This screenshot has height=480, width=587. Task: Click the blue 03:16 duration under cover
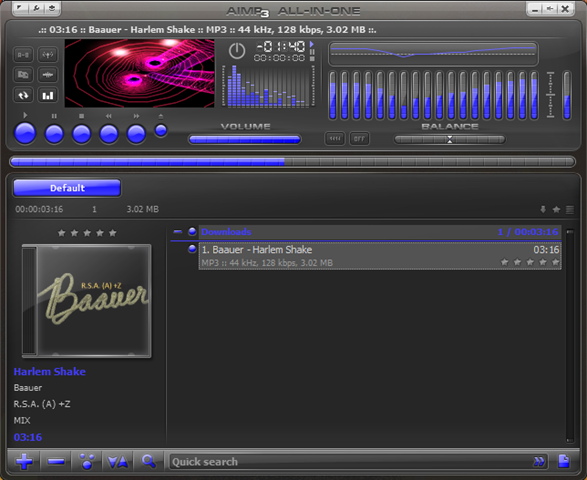click(28, 437)
